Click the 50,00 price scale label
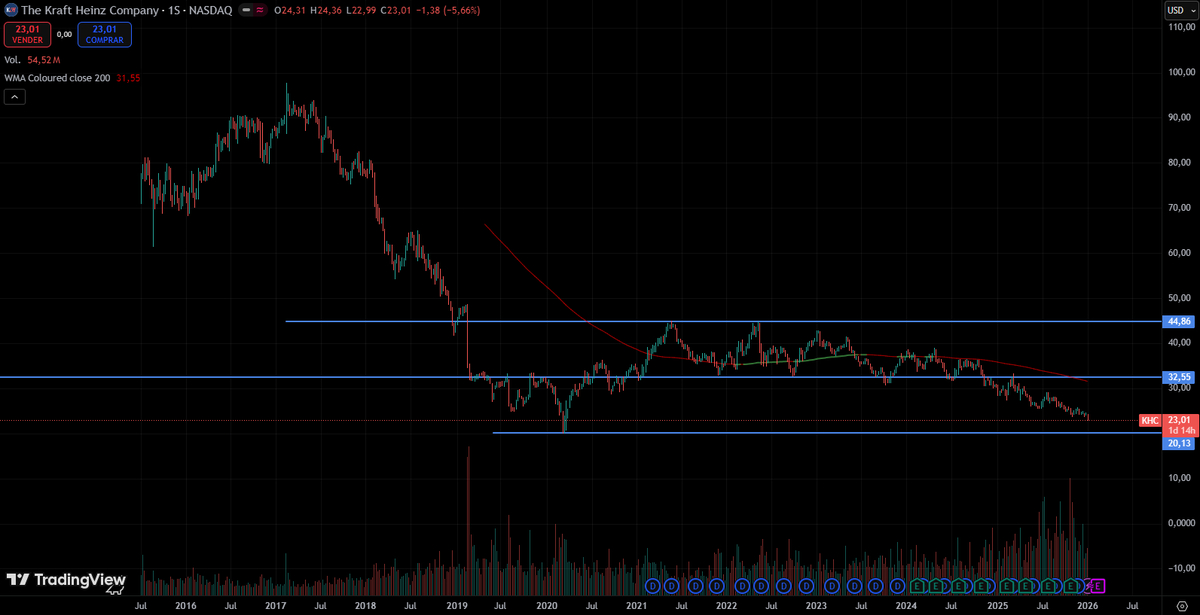 pyautogui.click(x=1181, y=298)
